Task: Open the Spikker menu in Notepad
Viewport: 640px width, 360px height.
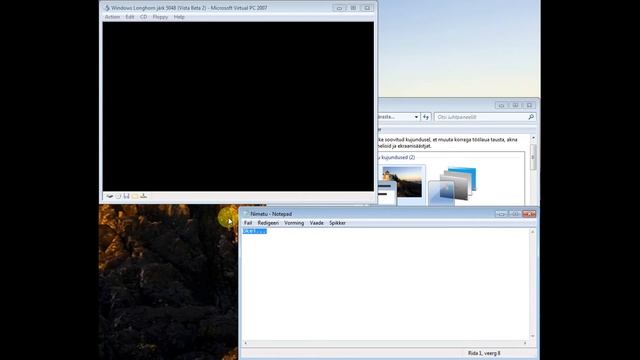Action: [x=337, y=223]
